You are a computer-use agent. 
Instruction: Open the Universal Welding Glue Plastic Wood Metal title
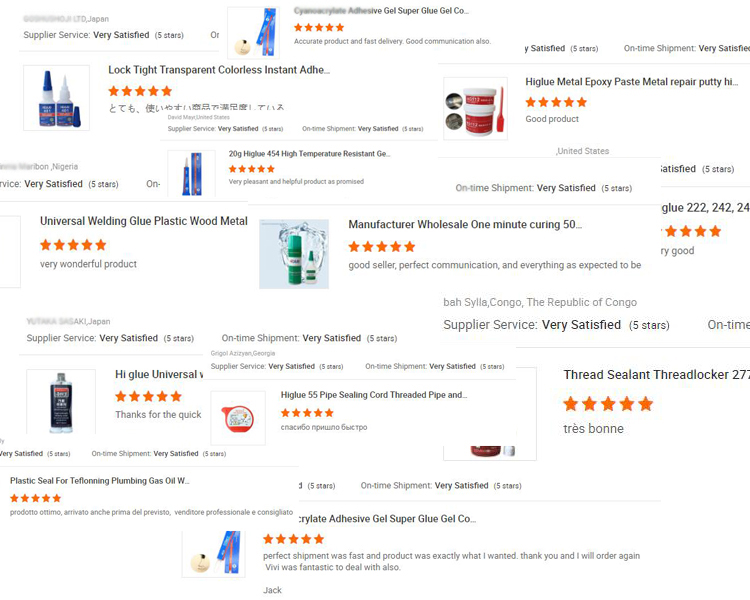(143, 221)
